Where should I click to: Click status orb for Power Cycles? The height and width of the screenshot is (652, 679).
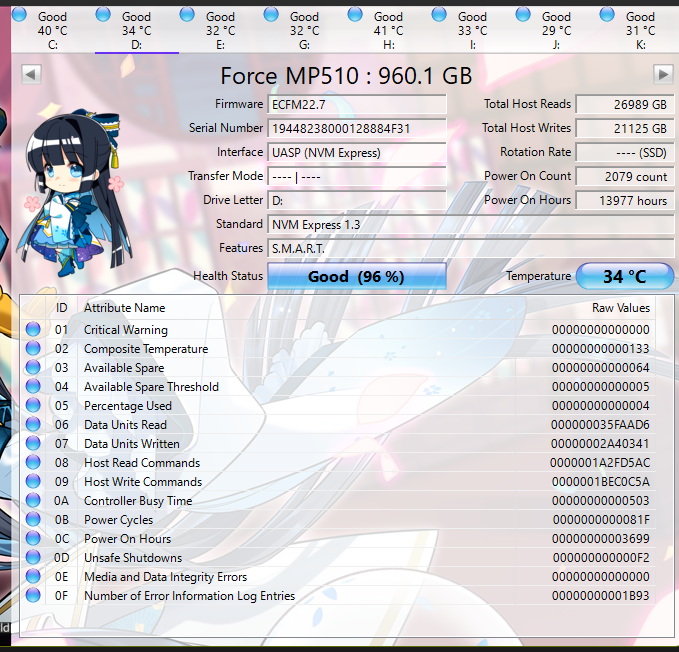[x=33, y=520]
